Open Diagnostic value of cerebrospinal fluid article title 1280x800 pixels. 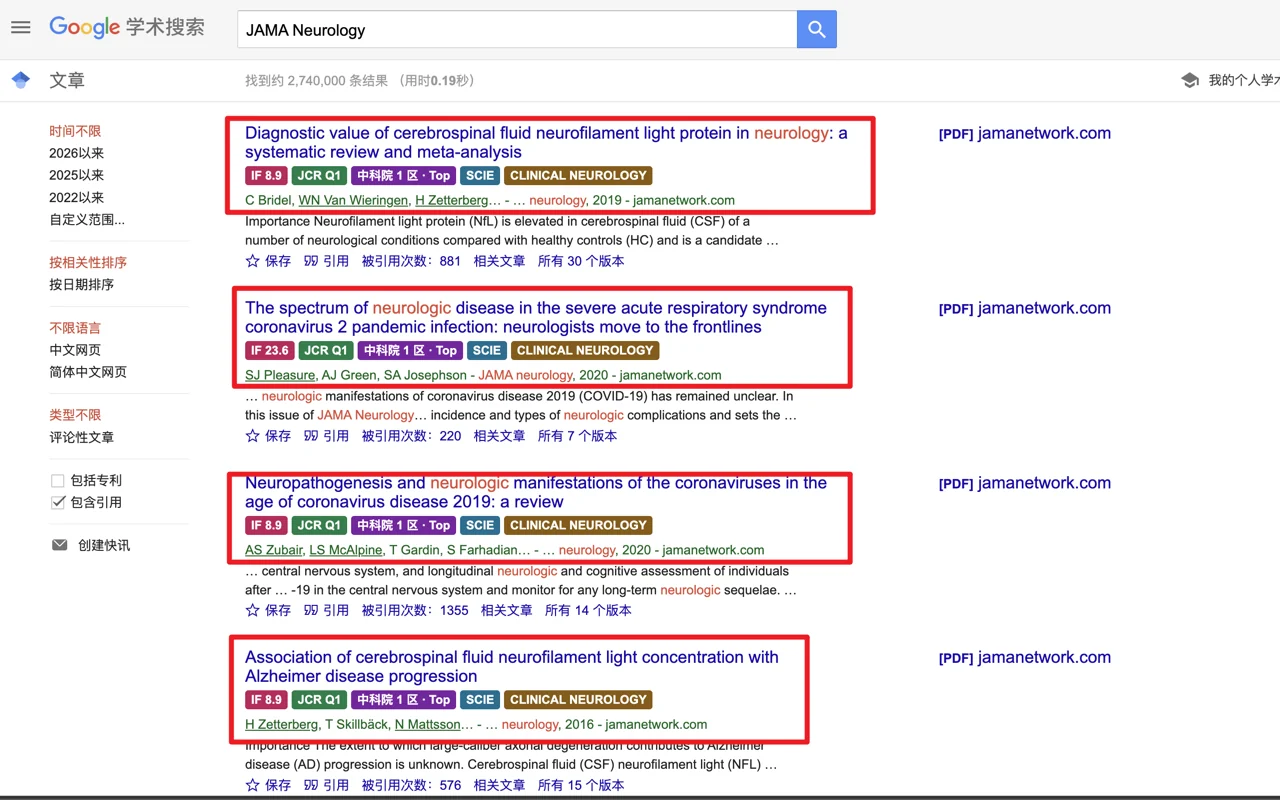tap(546, 142)
